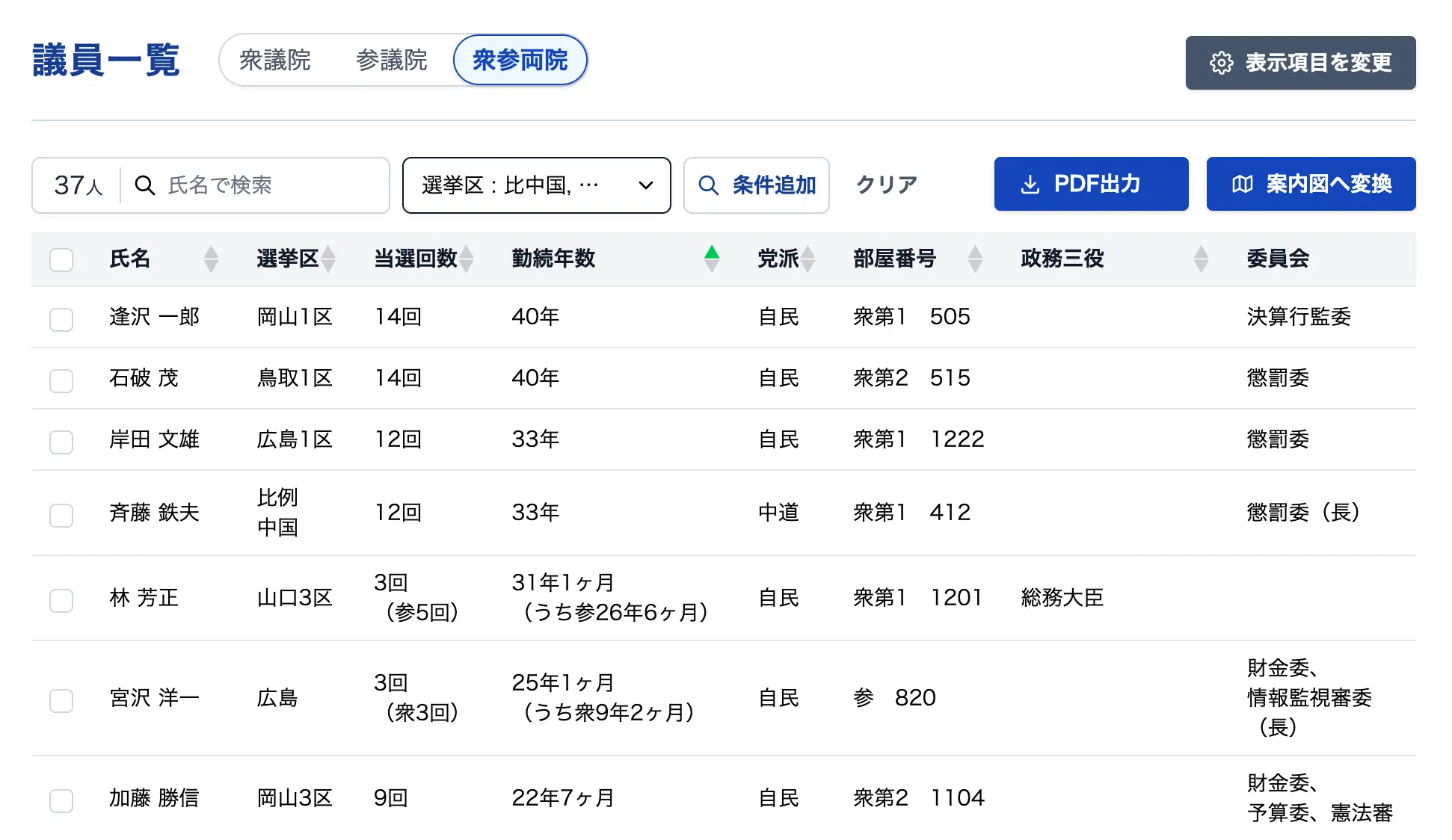Click the 岡山1区 district cell

click(295, 317)
